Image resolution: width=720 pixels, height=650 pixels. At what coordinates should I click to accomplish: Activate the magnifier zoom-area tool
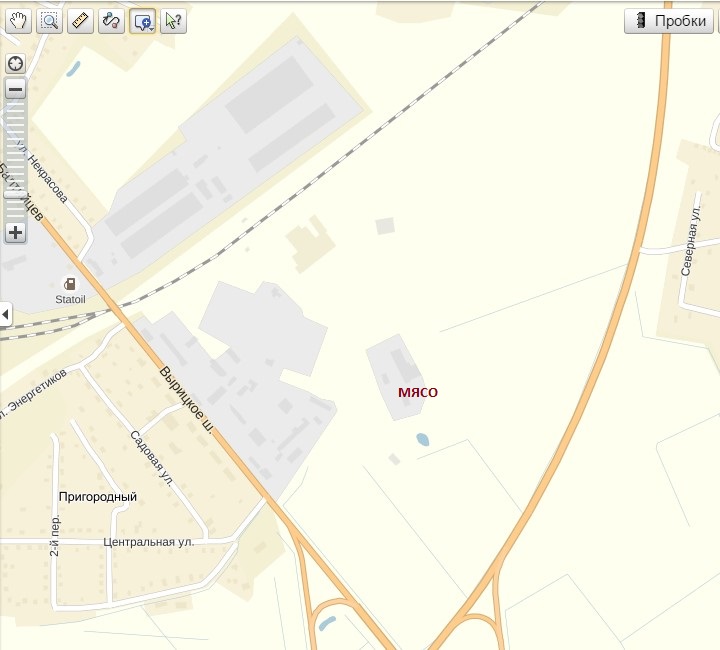[x=49, y=21]
